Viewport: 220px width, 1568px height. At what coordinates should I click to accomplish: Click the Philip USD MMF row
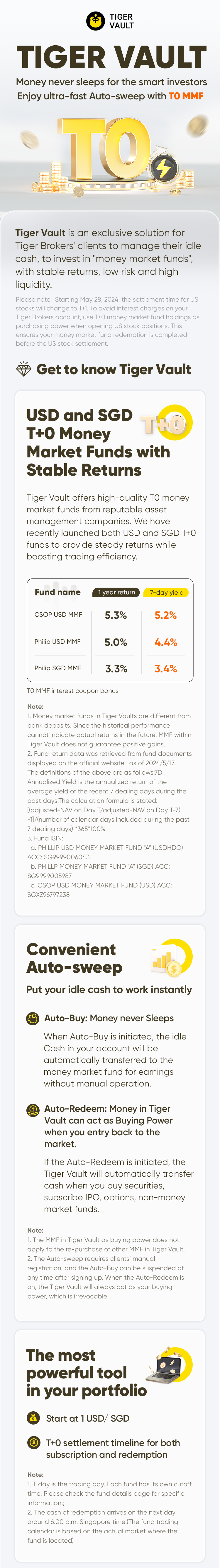click(110, 641)
